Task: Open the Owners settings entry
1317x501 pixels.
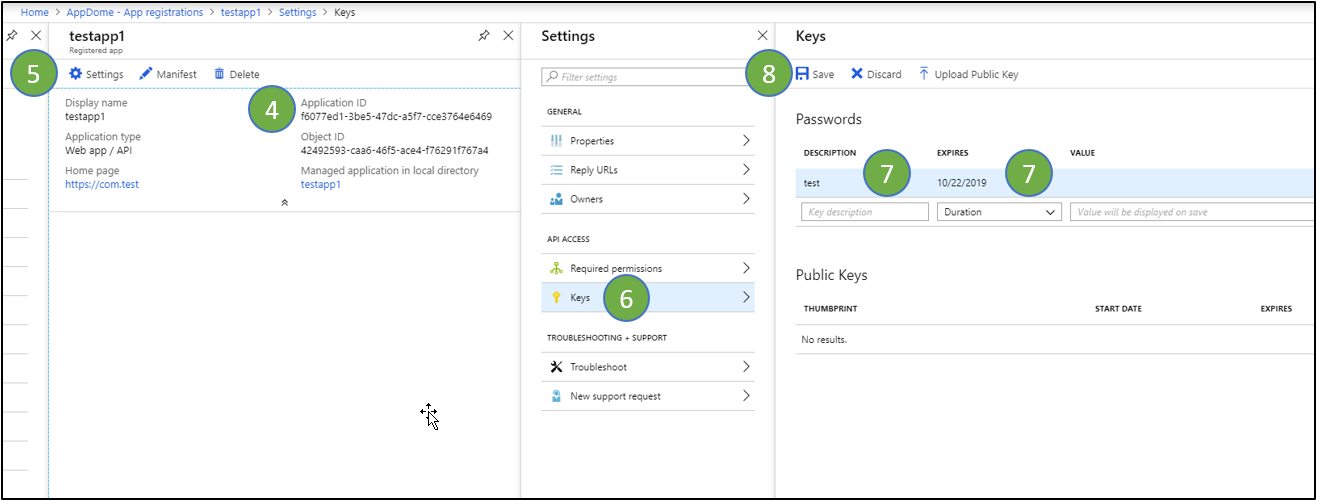Action: (647, 199)
